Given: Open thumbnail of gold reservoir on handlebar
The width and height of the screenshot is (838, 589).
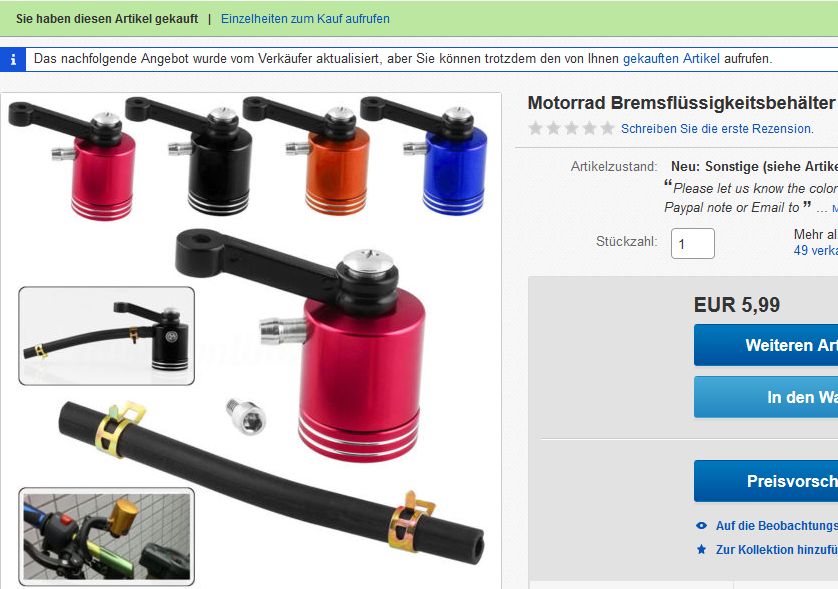Looking at the screenshot, I should [106, 536].
